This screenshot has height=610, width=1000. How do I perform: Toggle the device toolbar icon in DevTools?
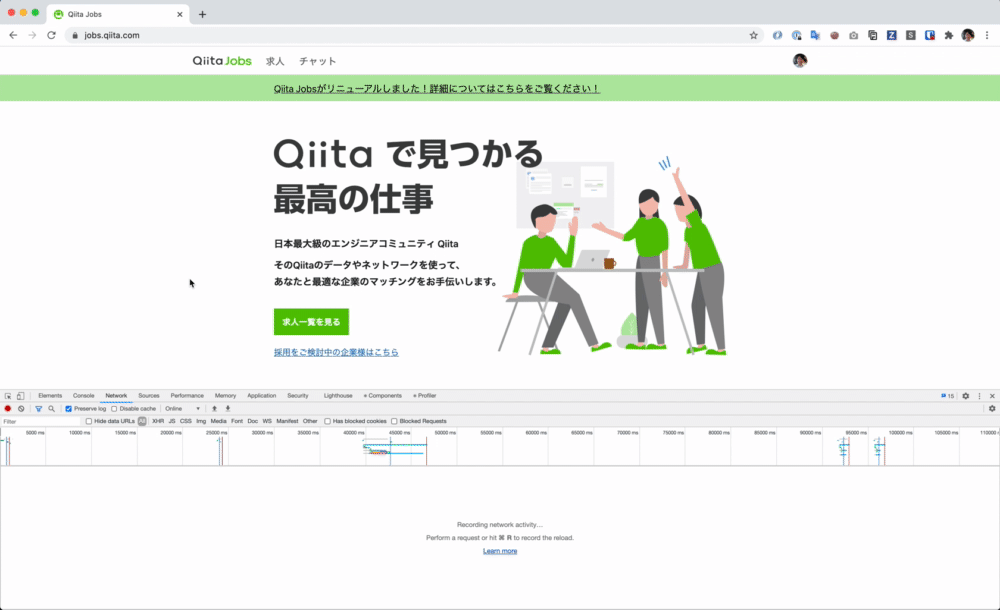click(x=20, y=396)
